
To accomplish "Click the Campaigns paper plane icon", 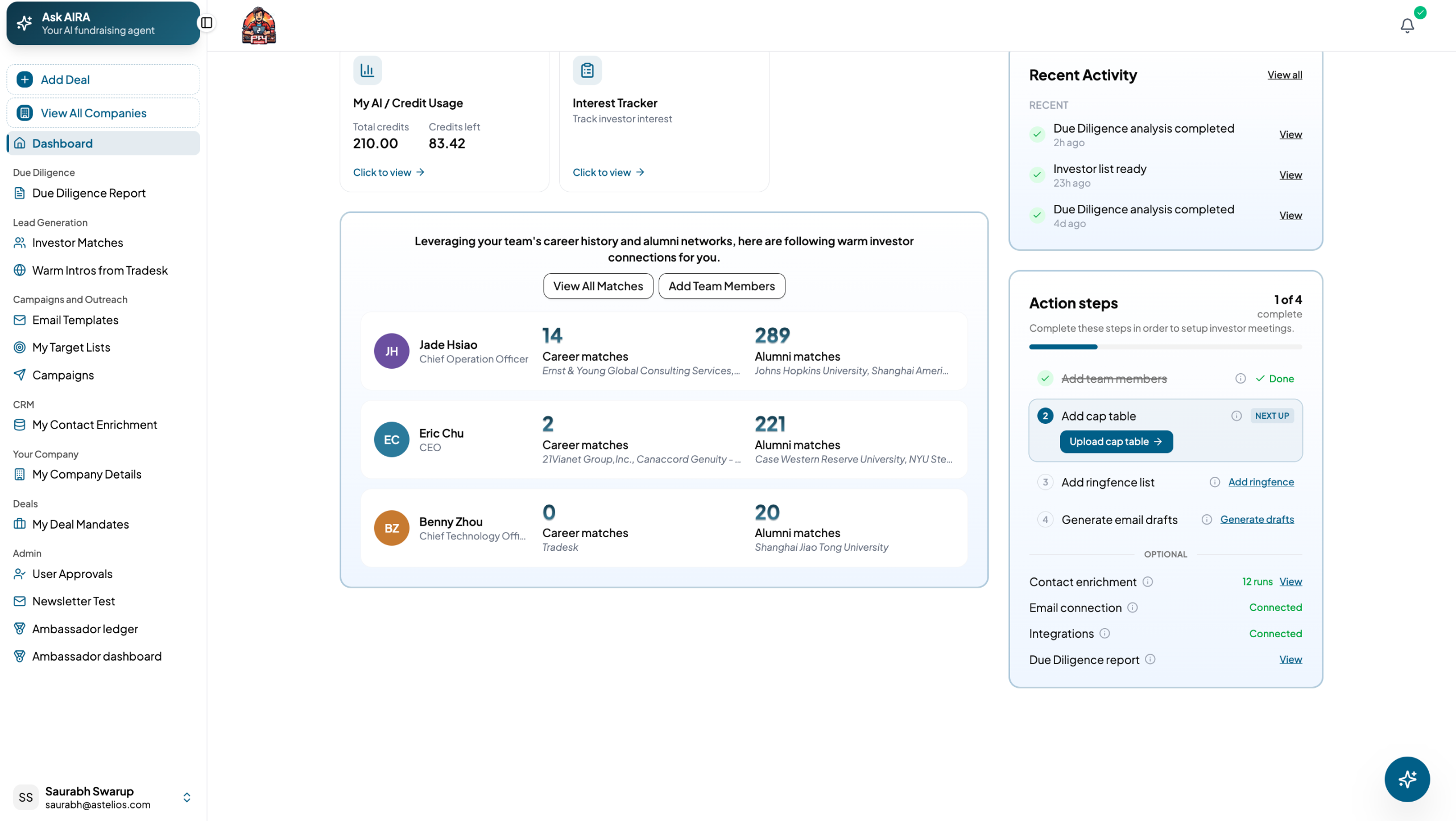I will click(19, 375).
